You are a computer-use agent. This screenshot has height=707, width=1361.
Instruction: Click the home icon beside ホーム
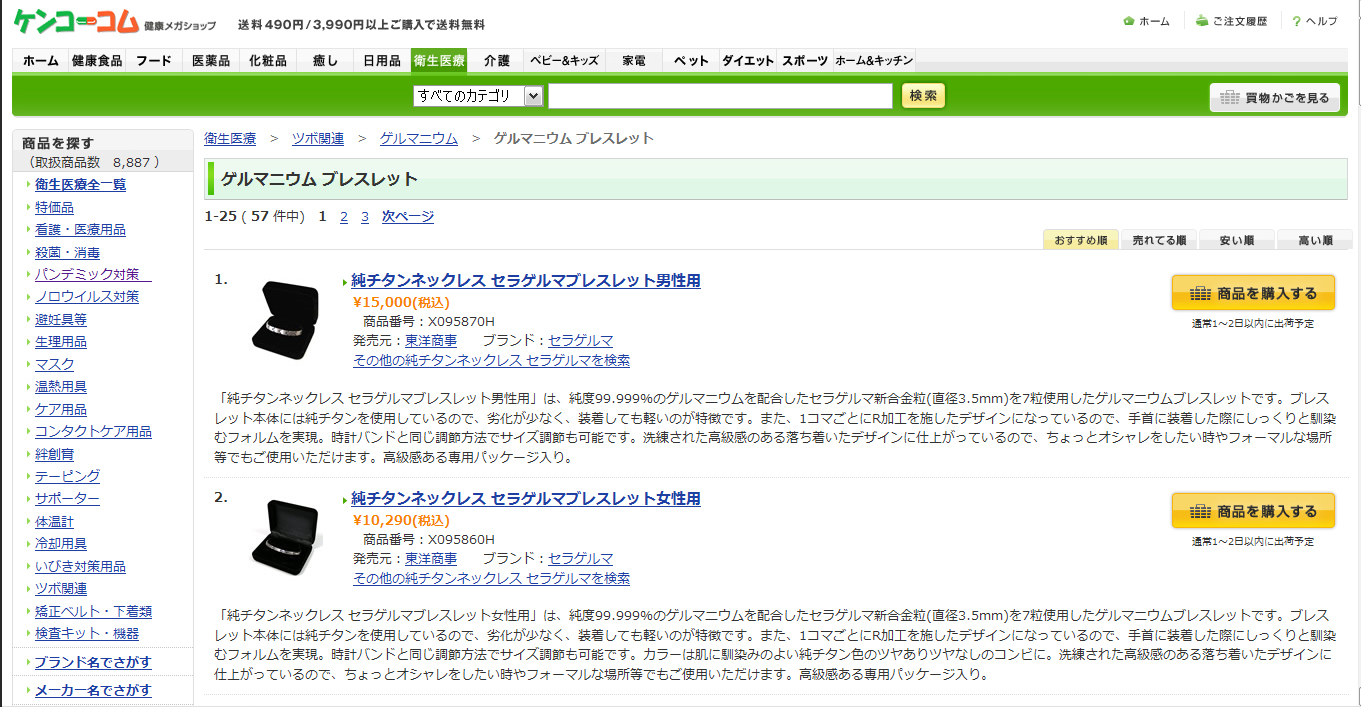pyautogui.click(x=1129, y=21)
